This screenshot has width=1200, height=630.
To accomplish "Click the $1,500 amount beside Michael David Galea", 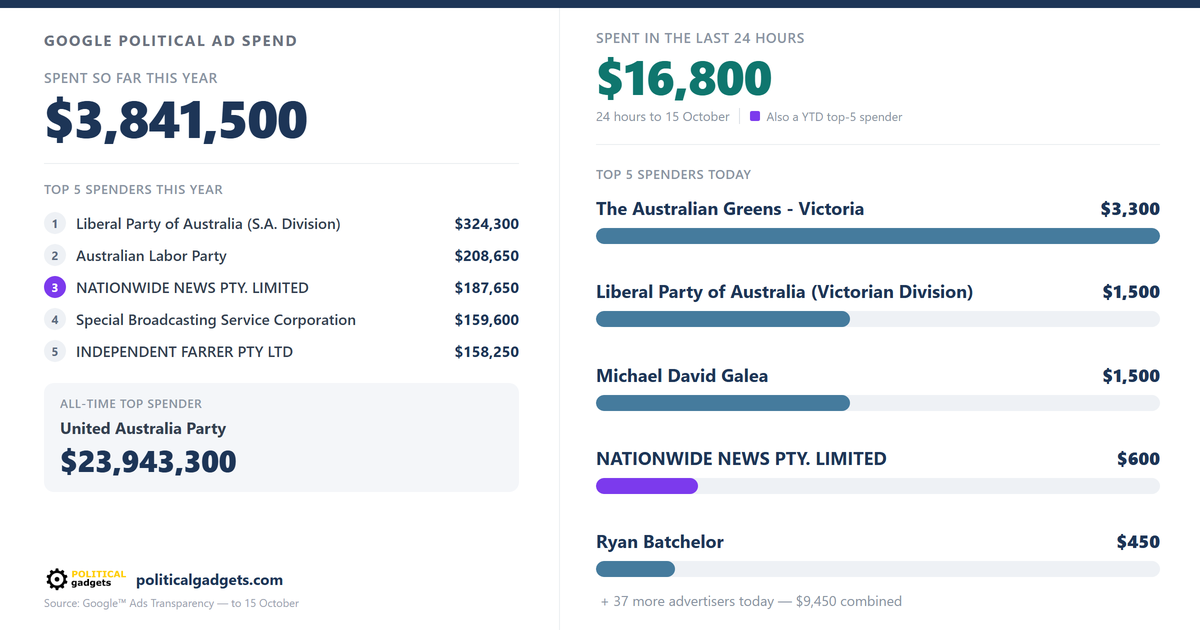I will click(1131, 376).
